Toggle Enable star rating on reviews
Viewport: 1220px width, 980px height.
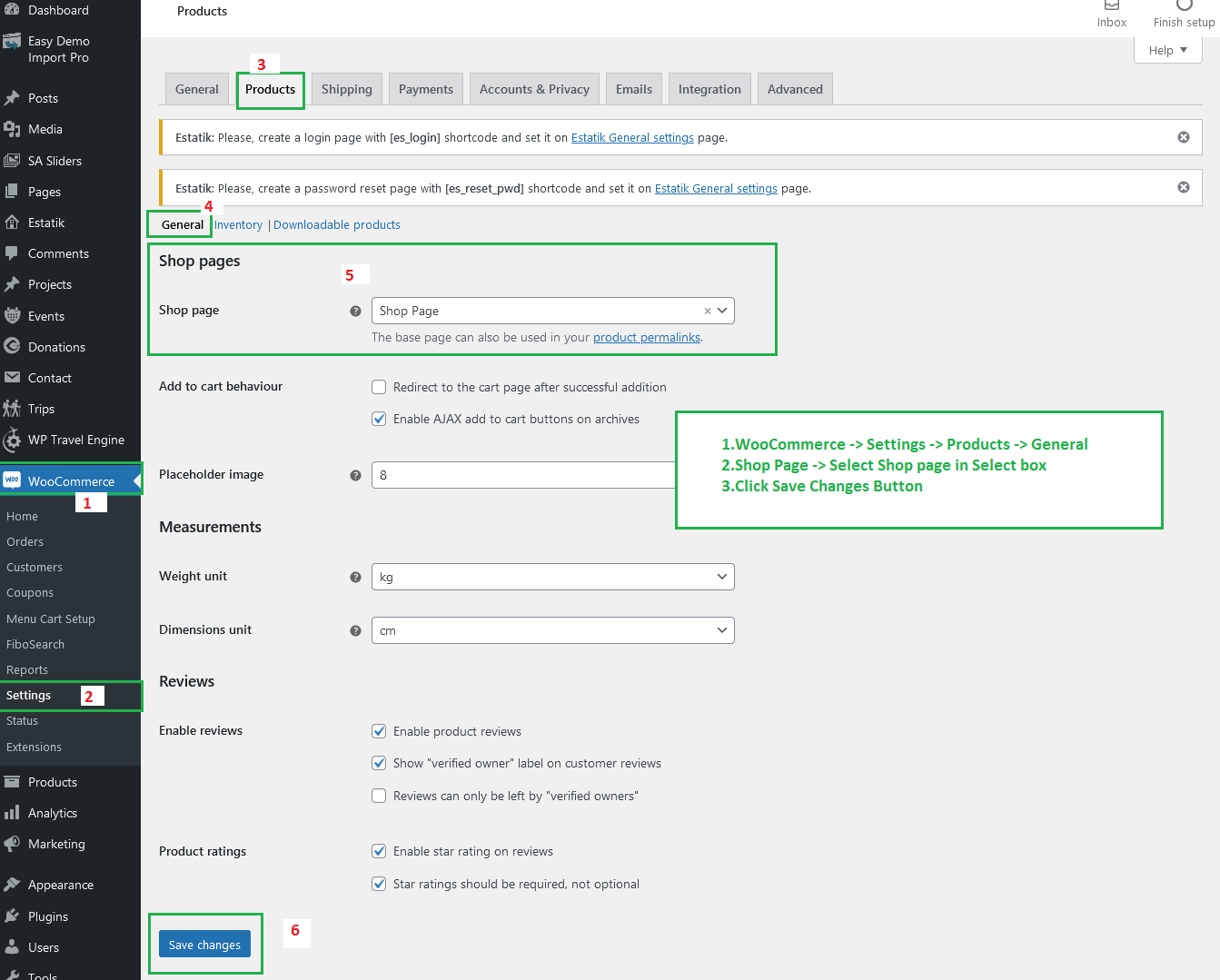coord(379,851)
